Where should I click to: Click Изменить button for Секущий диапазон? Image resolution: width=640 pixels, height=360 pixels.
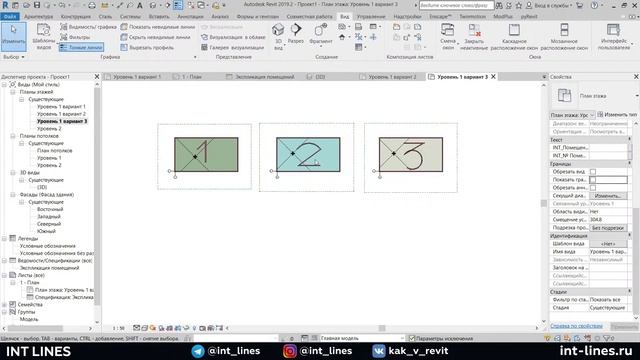pos(608,196)
